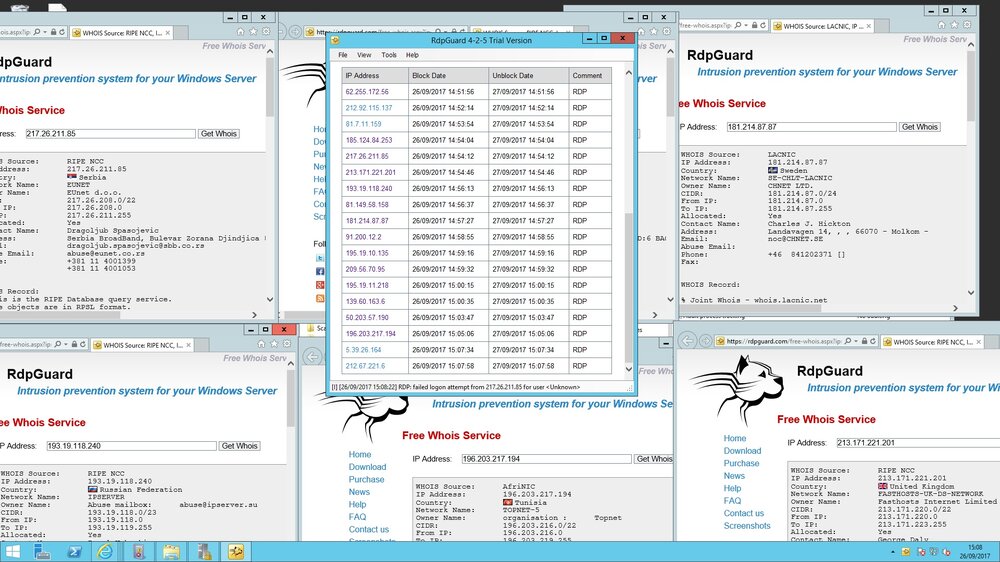The image size is (1000, 562).
Task: Open File Explorer from the taskbar
Action: [171, 552]
